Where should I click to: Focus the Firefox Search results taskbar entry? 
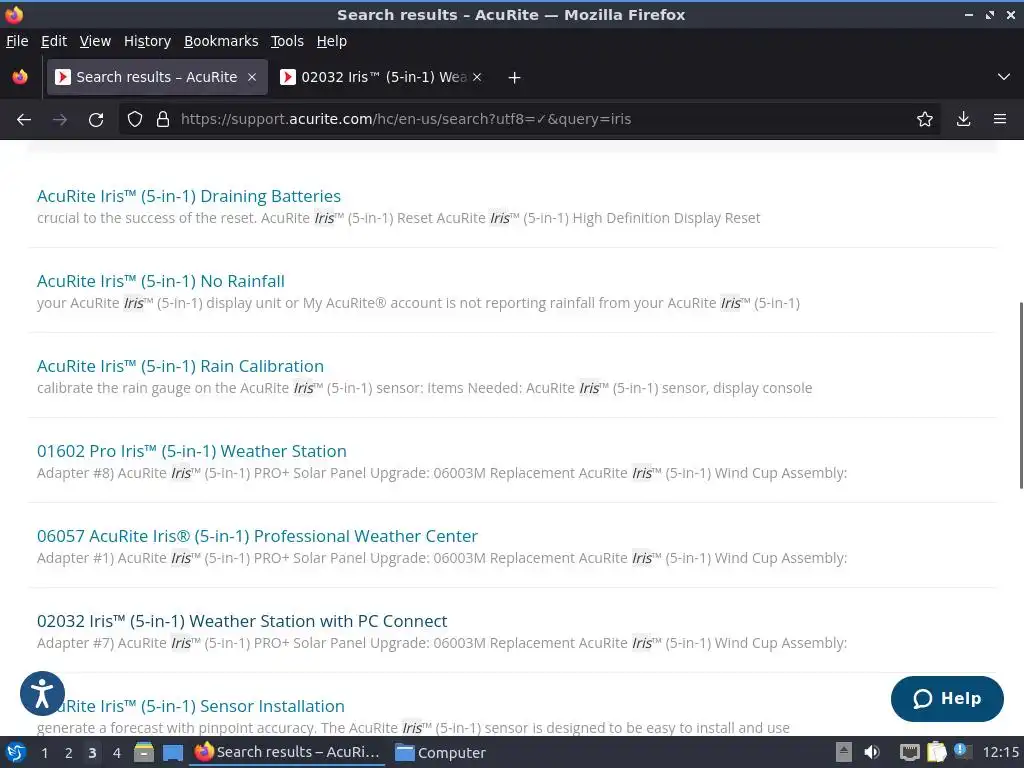coord(287,752)
